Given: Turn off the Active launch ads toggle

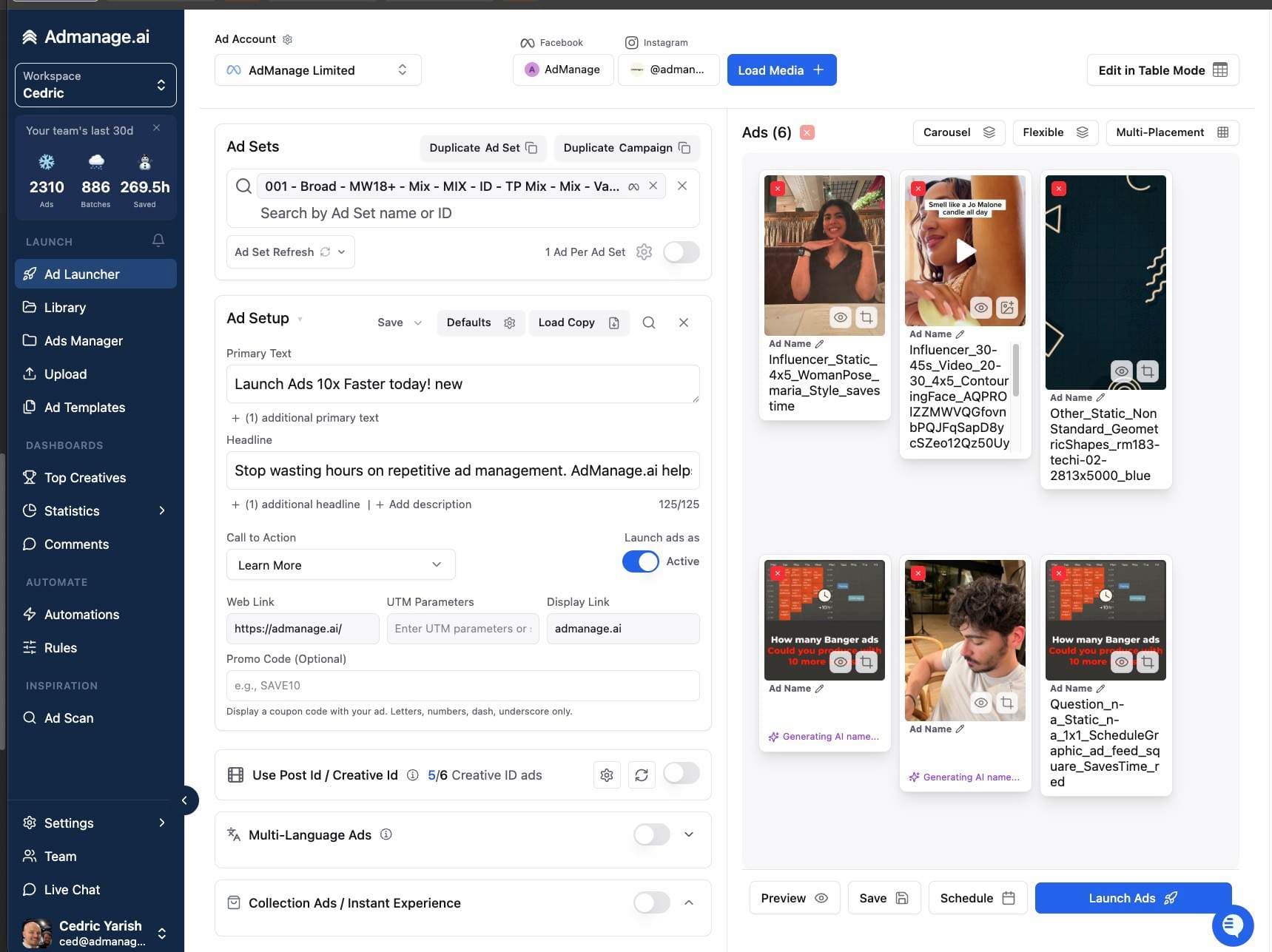Looking at the screenshot, I should [639, 561].
